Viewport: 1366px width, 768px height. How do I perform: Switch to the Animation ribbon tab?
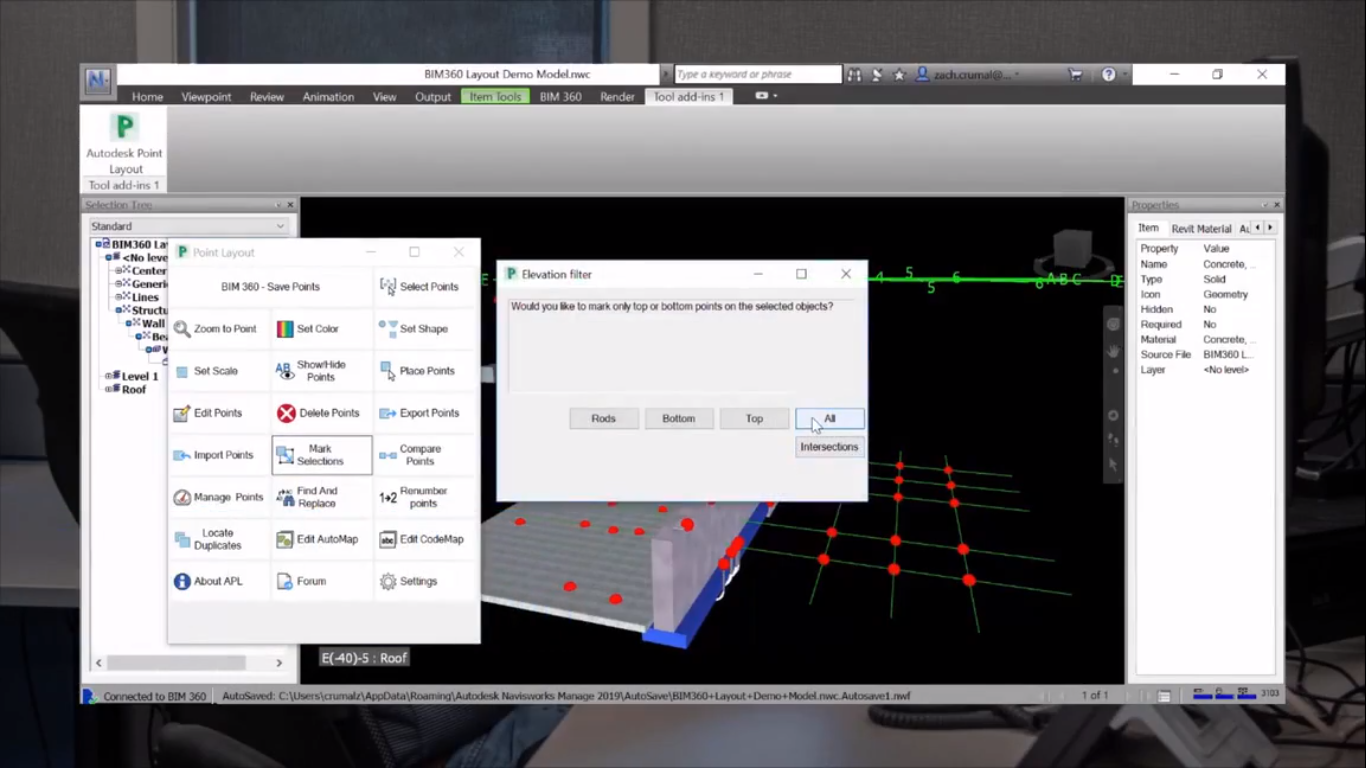(x=328, y=97)
